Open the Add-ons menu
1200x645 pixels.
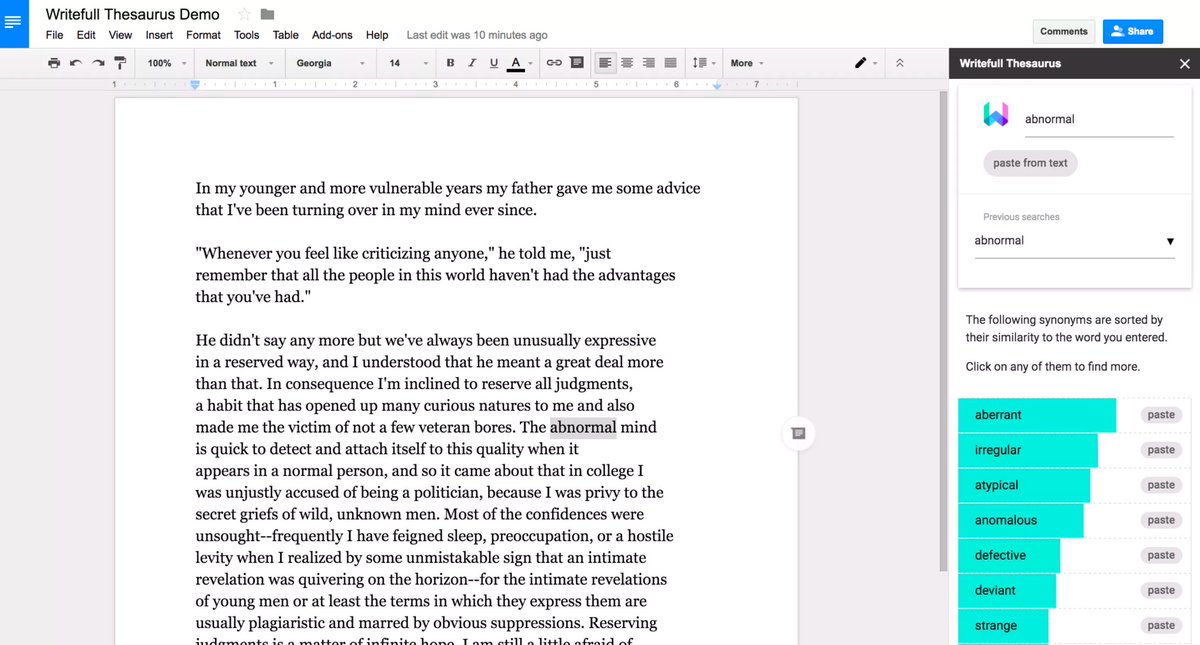point(332,35)
